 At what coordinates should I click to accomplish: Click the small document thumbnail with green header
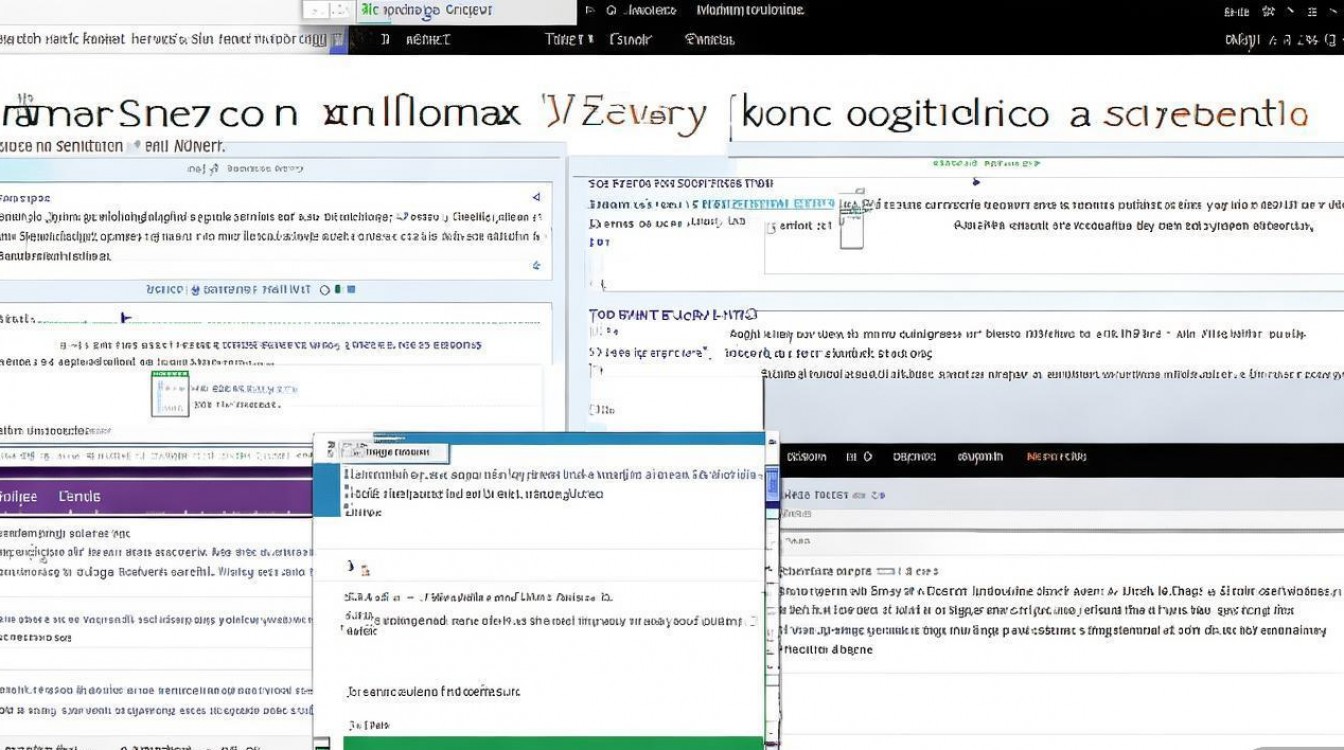coord(168,393)
